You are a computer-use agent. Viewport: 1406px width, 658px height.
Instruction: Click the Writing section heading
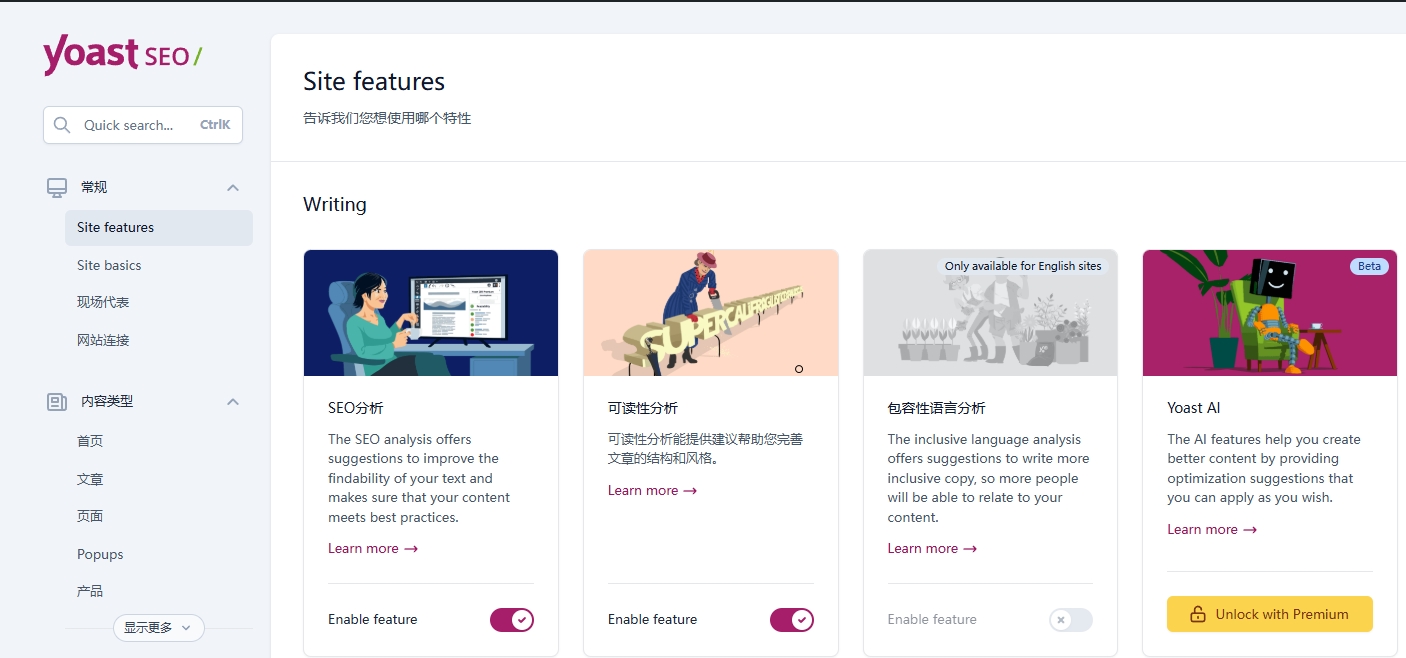335,204
